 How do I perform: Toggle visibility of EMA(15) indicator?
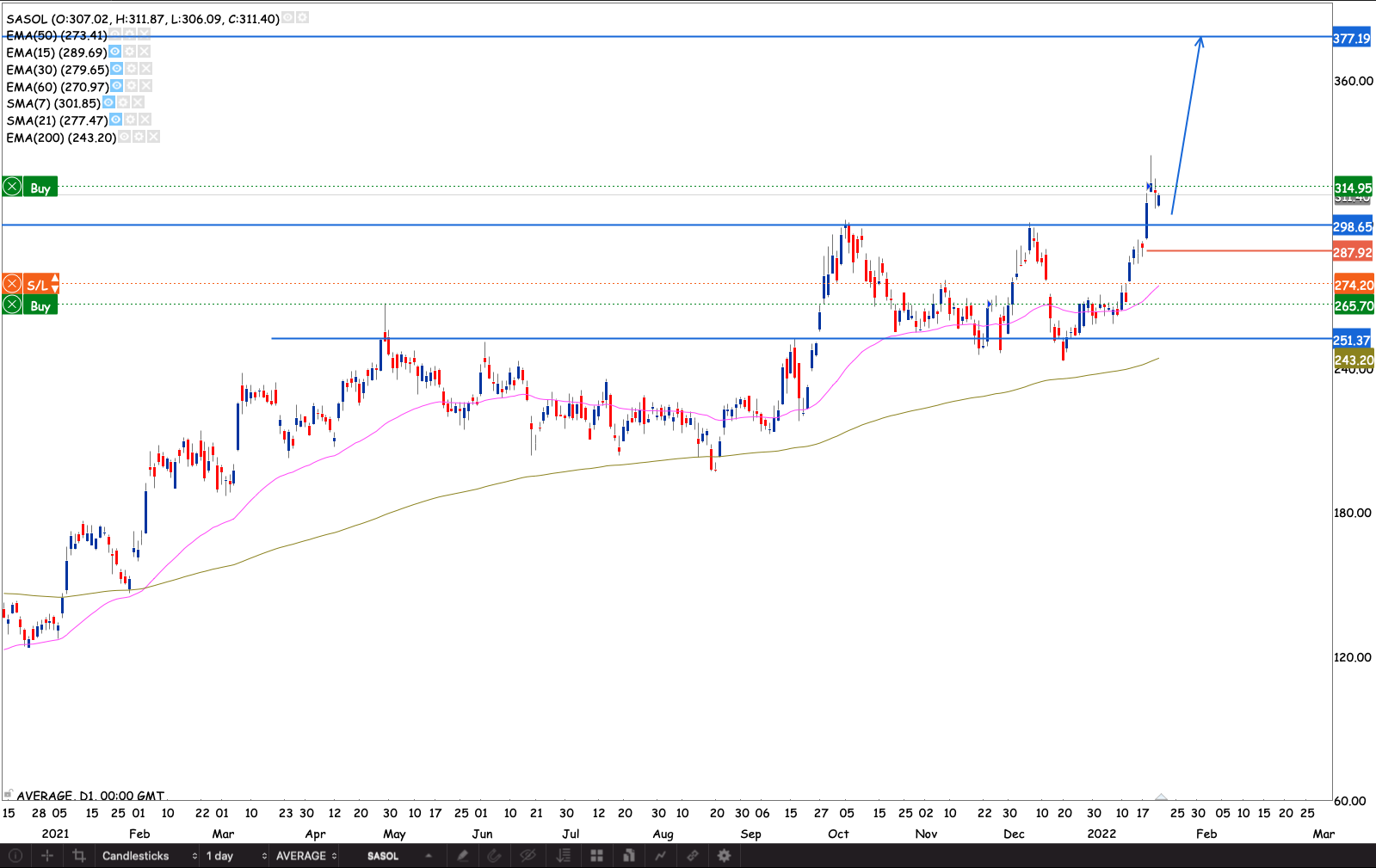pos(114,52)
